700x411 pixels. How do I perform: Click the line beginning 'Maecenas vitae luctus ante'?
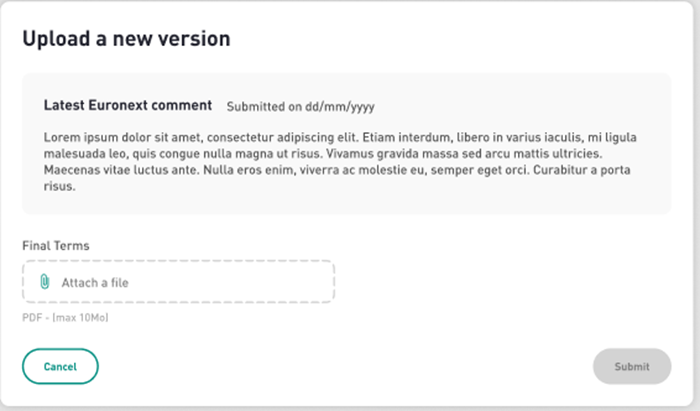click(337, 170)
